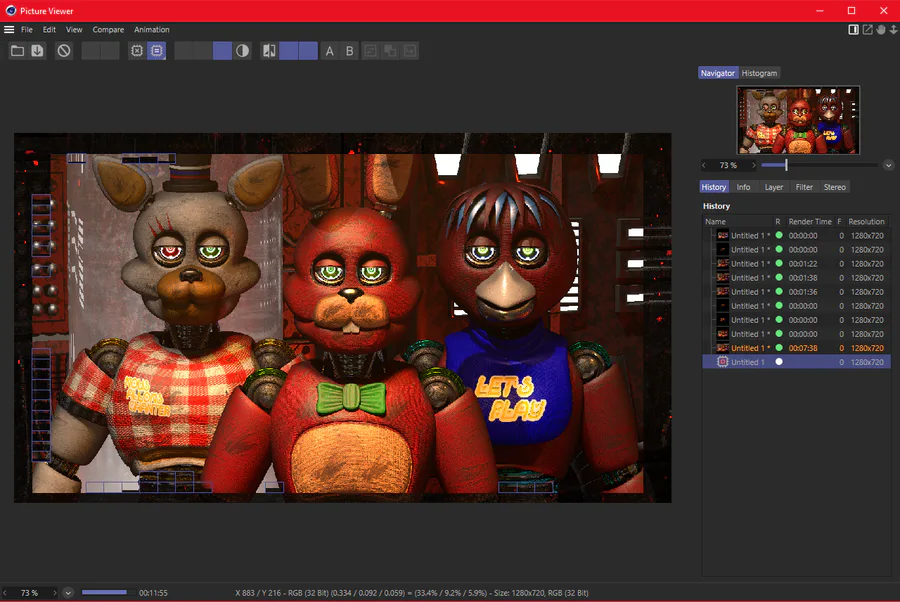Set image as A for comparison

pos(329,51)
